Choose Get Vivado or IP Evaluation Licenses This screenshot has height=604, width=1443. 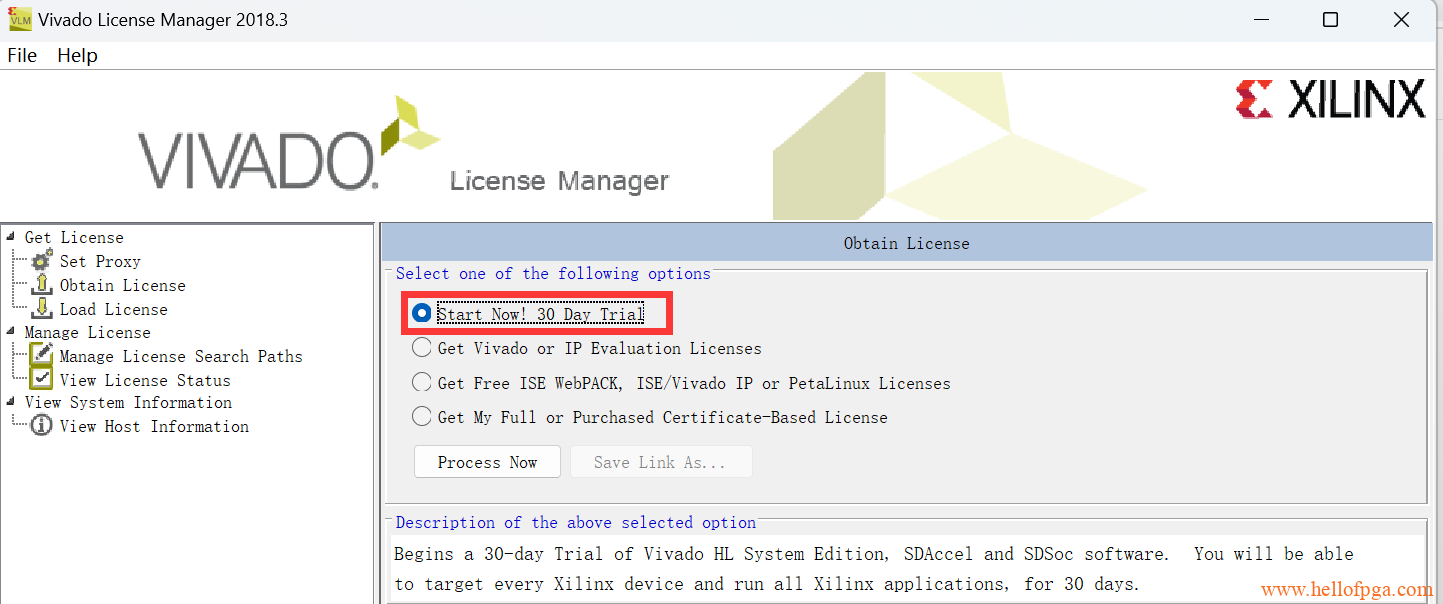pos(422,348)
